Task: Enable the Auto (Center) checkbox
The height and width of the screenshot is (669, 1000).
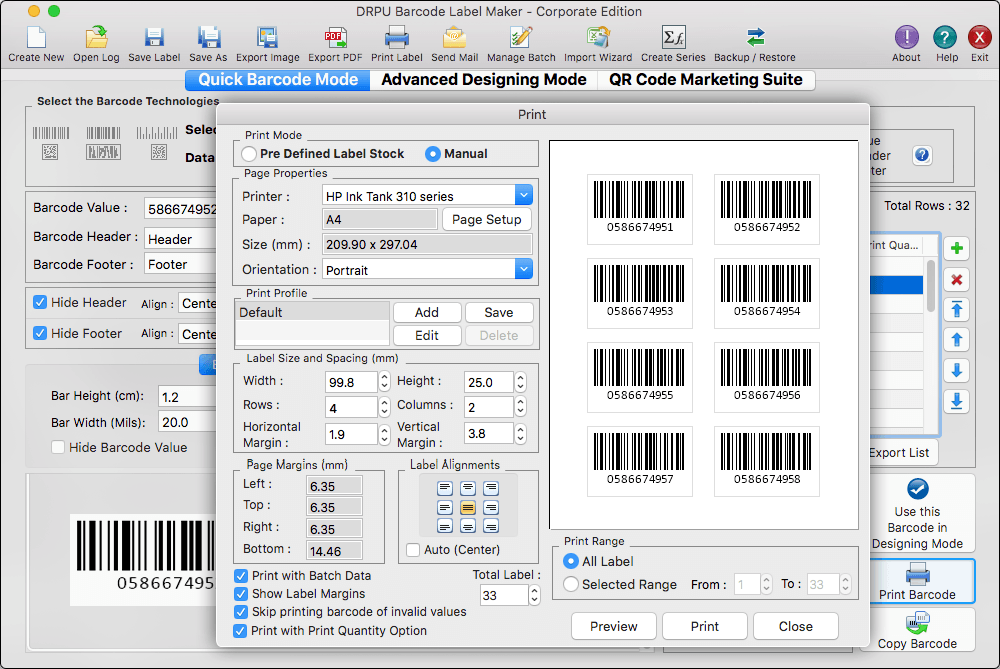Action: 413,550
